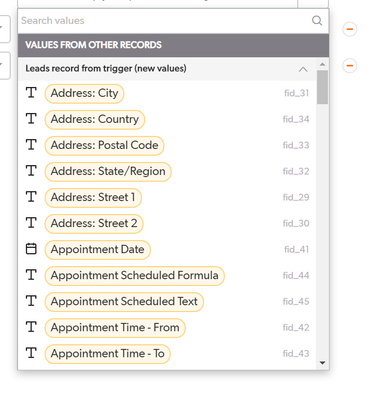Pick the Appointment Time - From value
383x400 pixels.
point(115,327)
